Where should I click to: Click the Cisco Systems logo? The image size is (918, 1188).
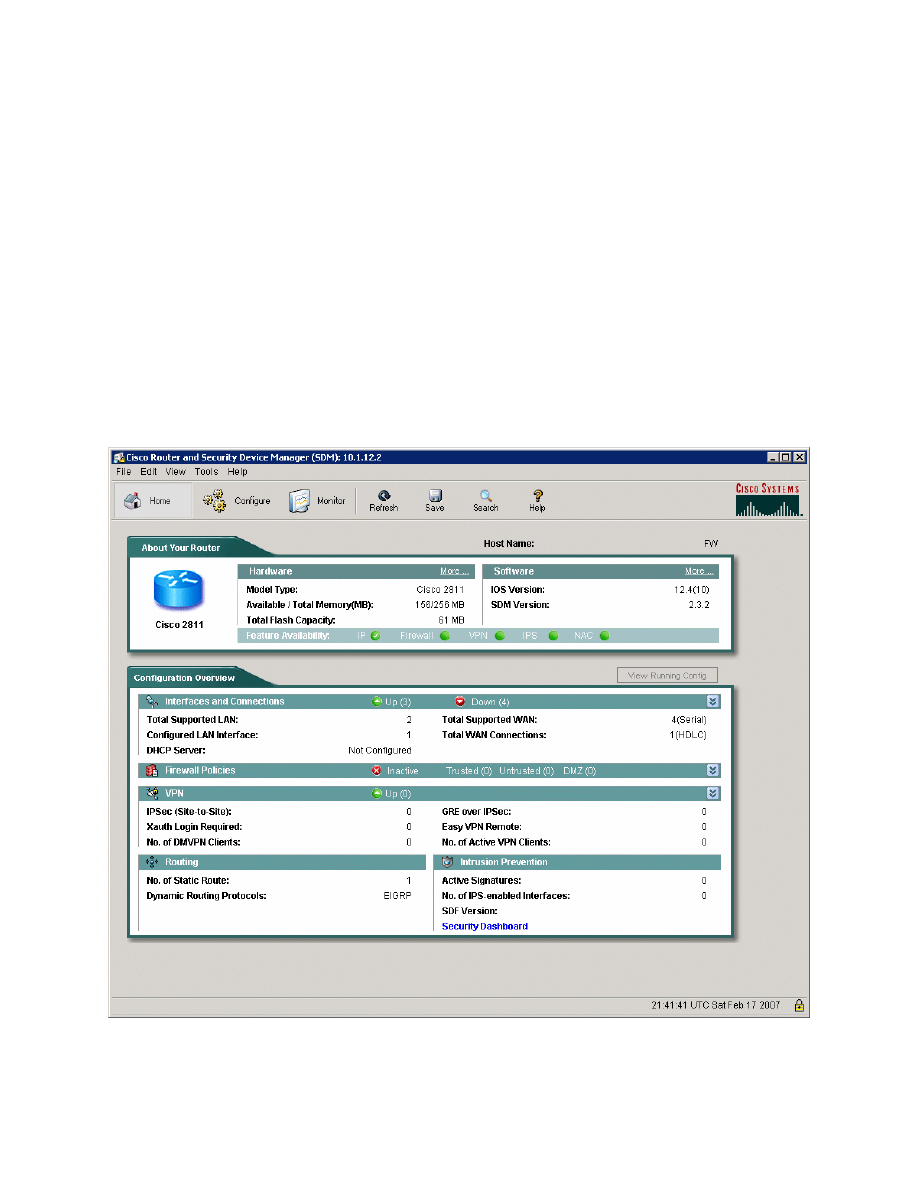click(x=767, y=499)
